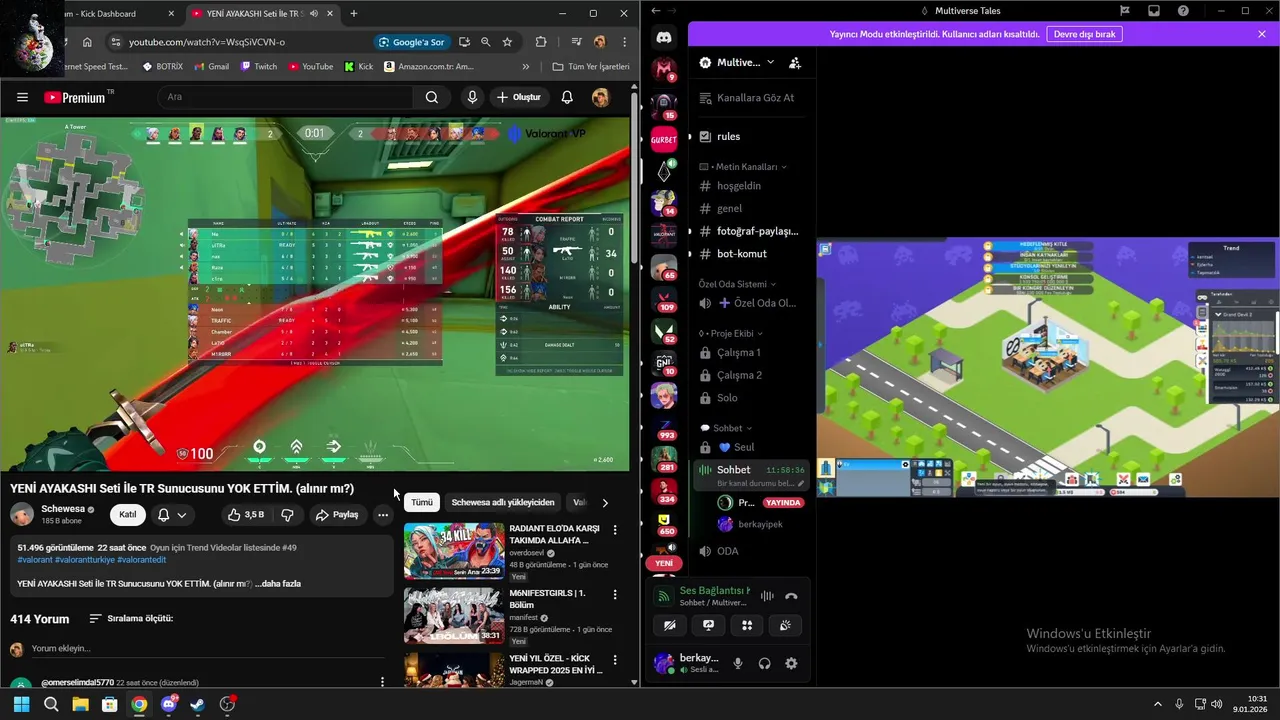Deafen with Discord headphones icon
Screen dimensions: 1280x720
tap(765, 663)
